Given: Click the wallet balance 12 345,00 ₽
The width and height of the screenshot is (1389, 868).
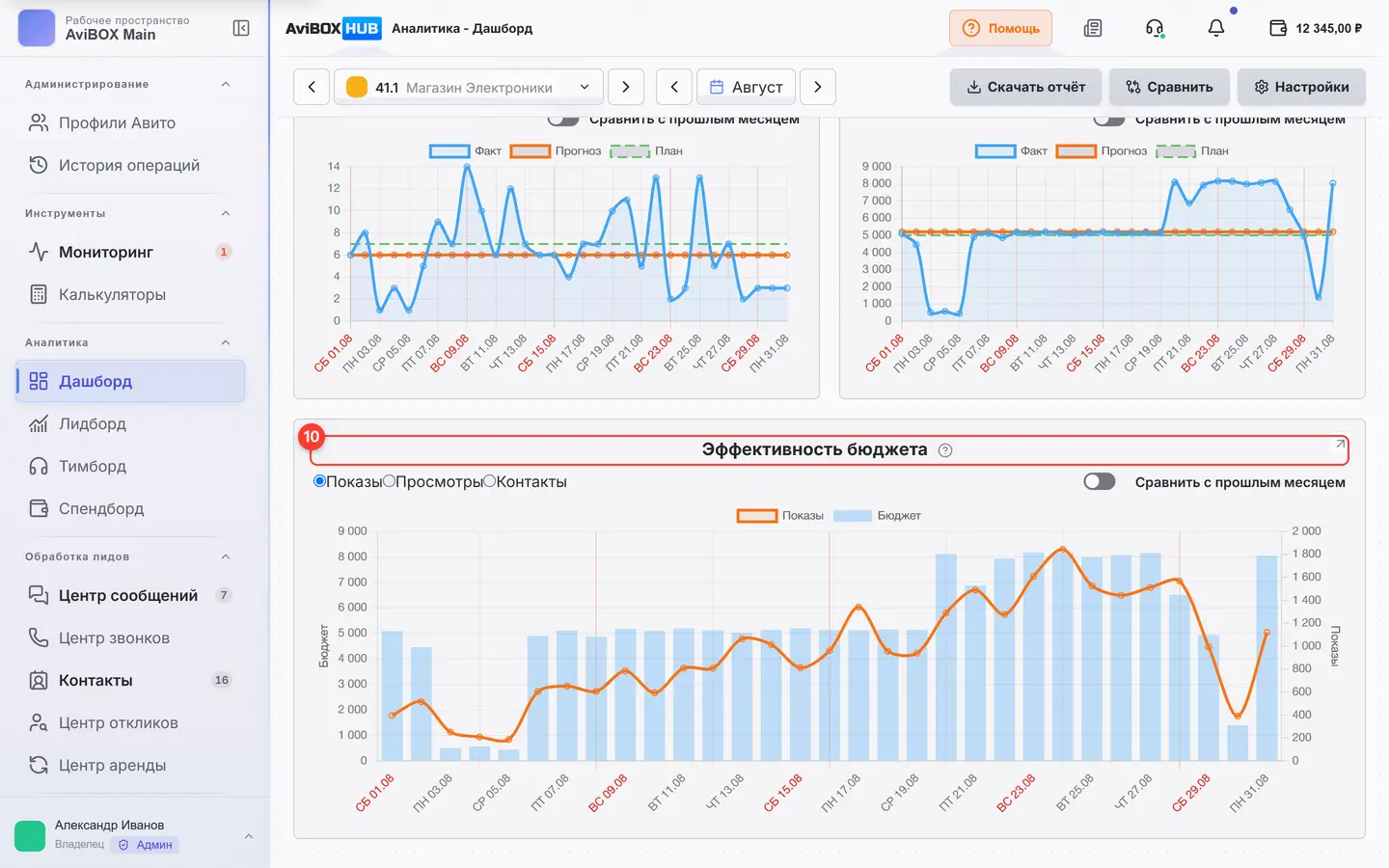Looking at the screenshot, I should pyautogui.click(x=1316, y=28).
